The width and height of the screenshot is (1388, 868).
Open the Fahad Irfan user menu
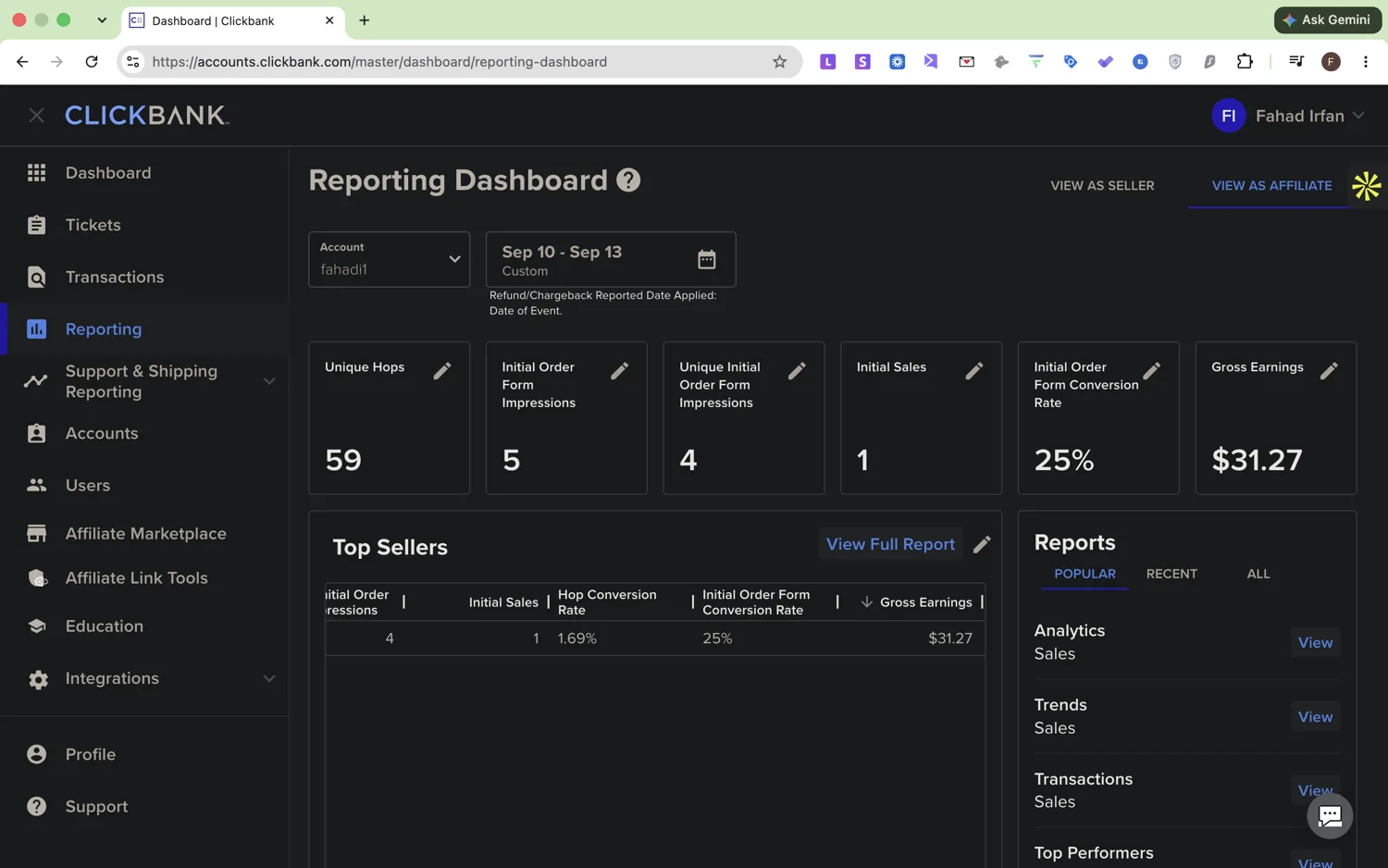[x=1288, y=116]
